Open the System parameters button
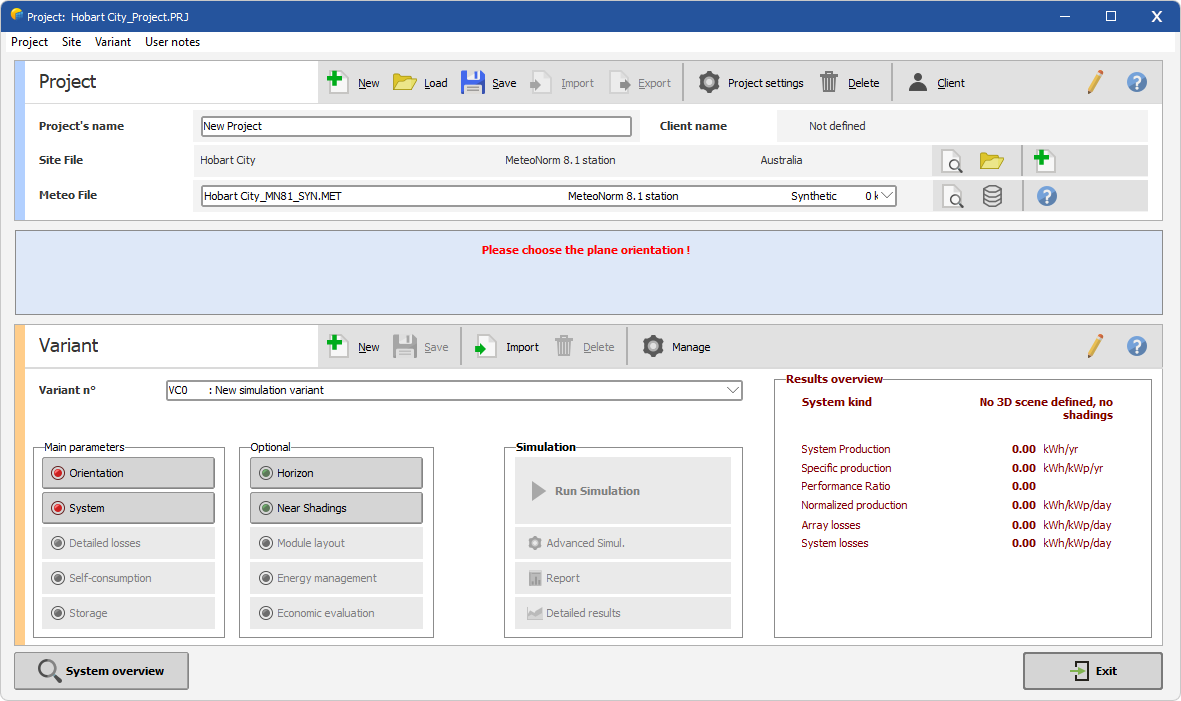Viewport: 1181px width, 701px height. coord(128,508)
